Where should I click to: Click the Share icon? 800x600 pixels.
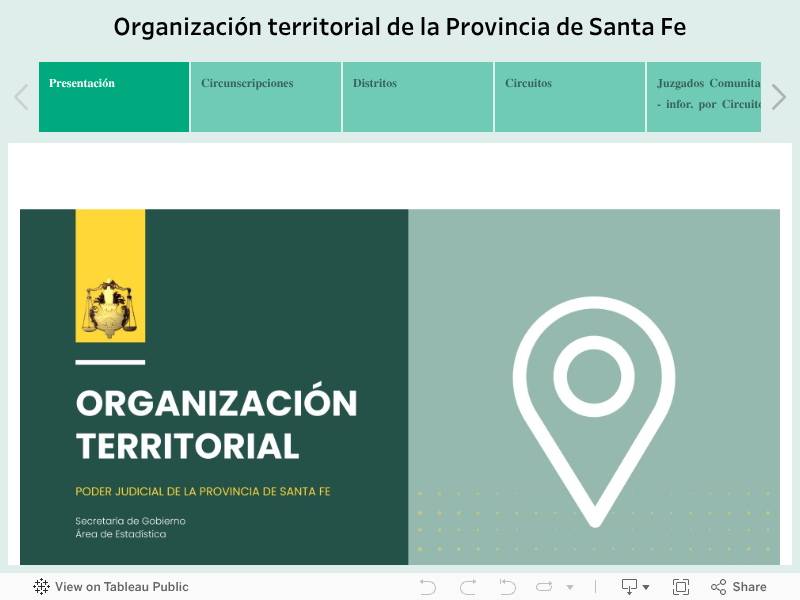click(x=738, y=587)
